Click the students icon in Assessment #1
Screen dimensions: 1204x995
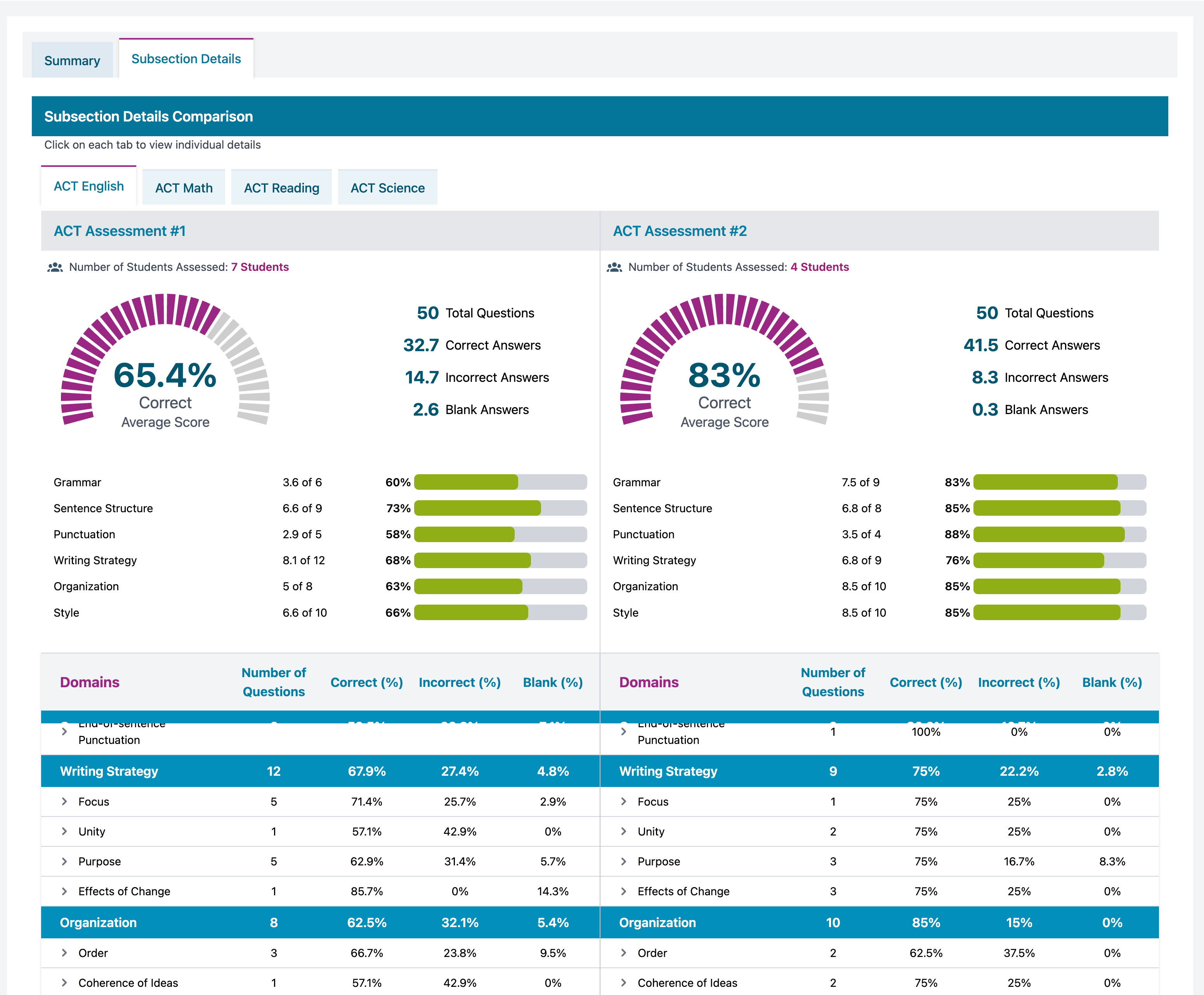click(55, 267)
